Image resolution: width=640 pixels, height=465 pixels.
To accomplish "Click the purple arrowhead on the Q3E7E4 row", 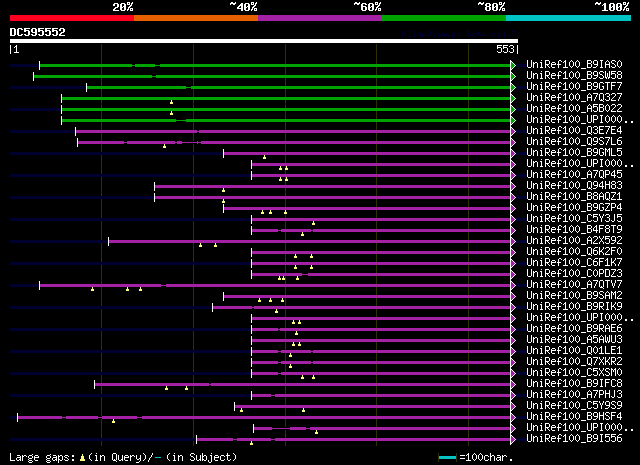I will [x=513, y=131].
